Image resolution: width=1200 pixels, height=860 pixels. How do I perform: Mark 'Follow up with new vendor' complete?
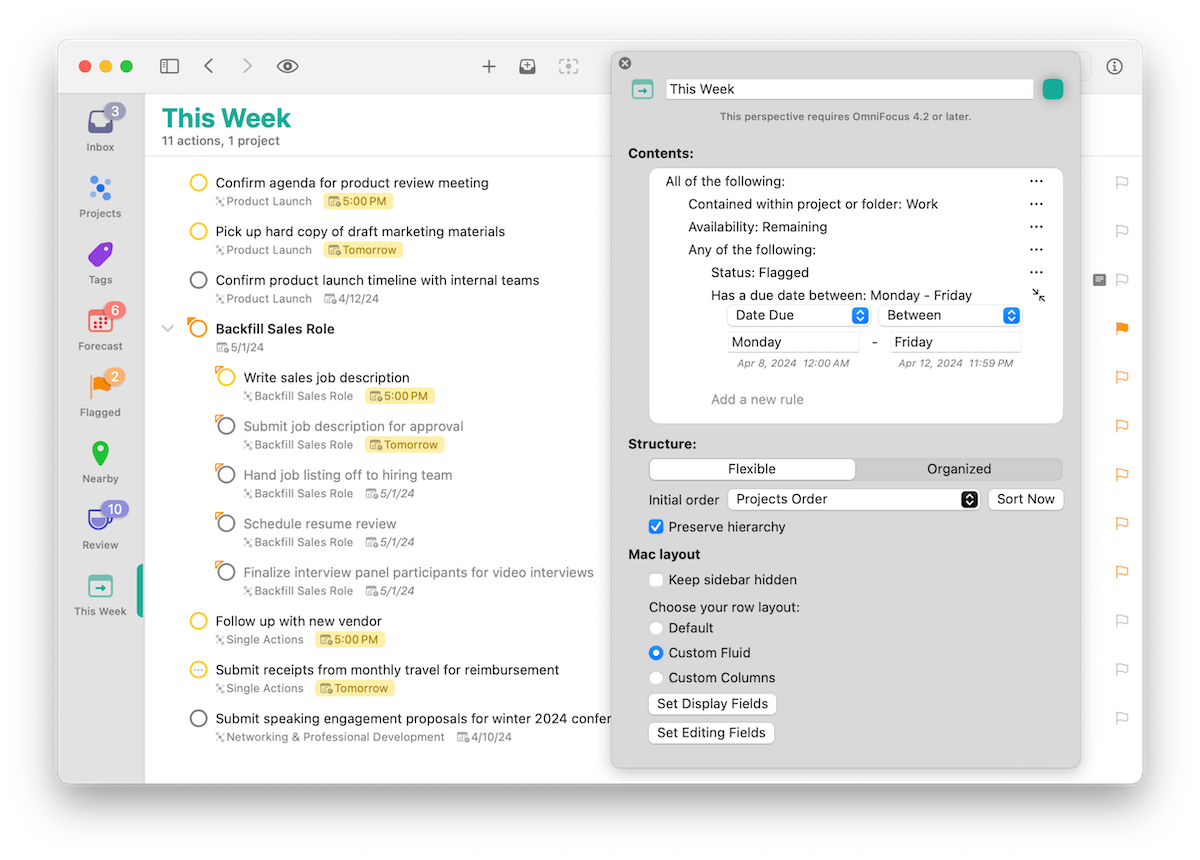tap(198, 621)
